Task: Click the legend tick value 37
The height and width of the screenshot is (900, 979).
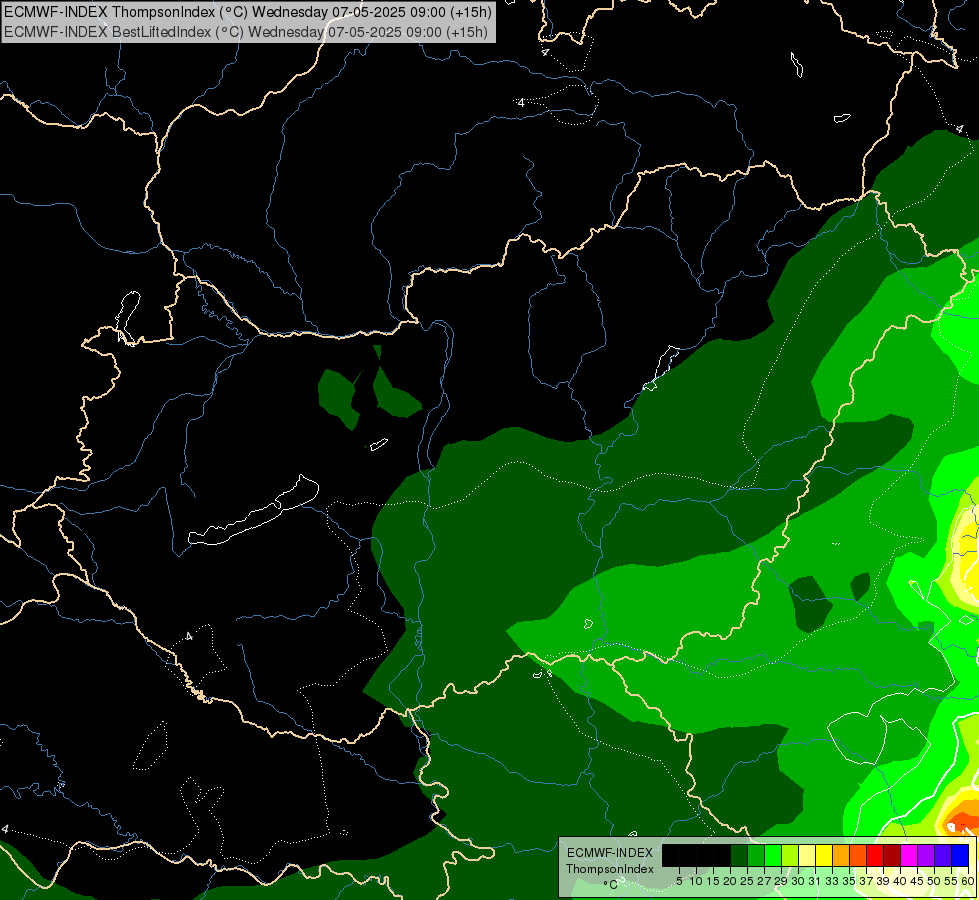Action: 867,881
